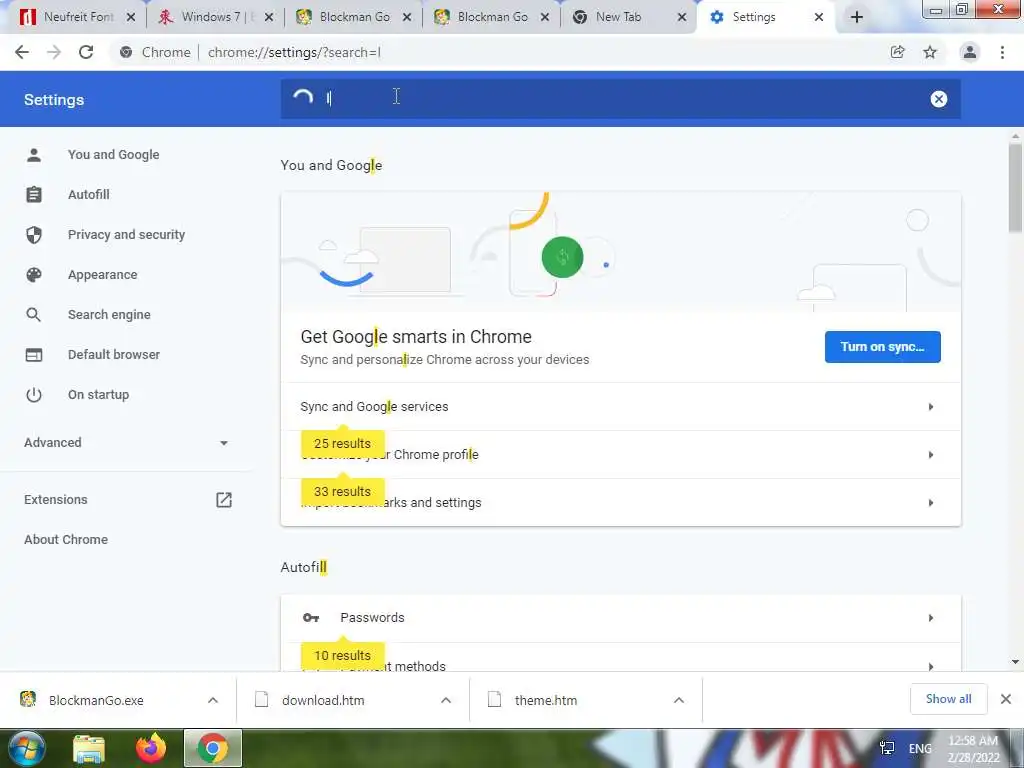Screen dimensions: 1024x768
Task: Select Privacy and security in sidebar
Action: [x=126, y=234]
